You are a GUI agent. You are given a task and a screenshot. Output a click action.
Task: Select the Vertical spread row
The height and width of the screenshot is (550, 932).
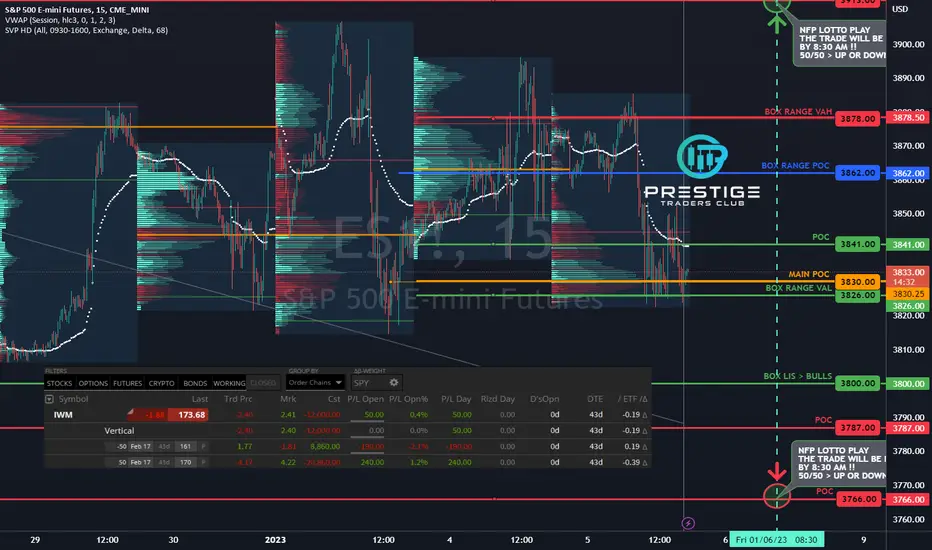tap(348, 430)
